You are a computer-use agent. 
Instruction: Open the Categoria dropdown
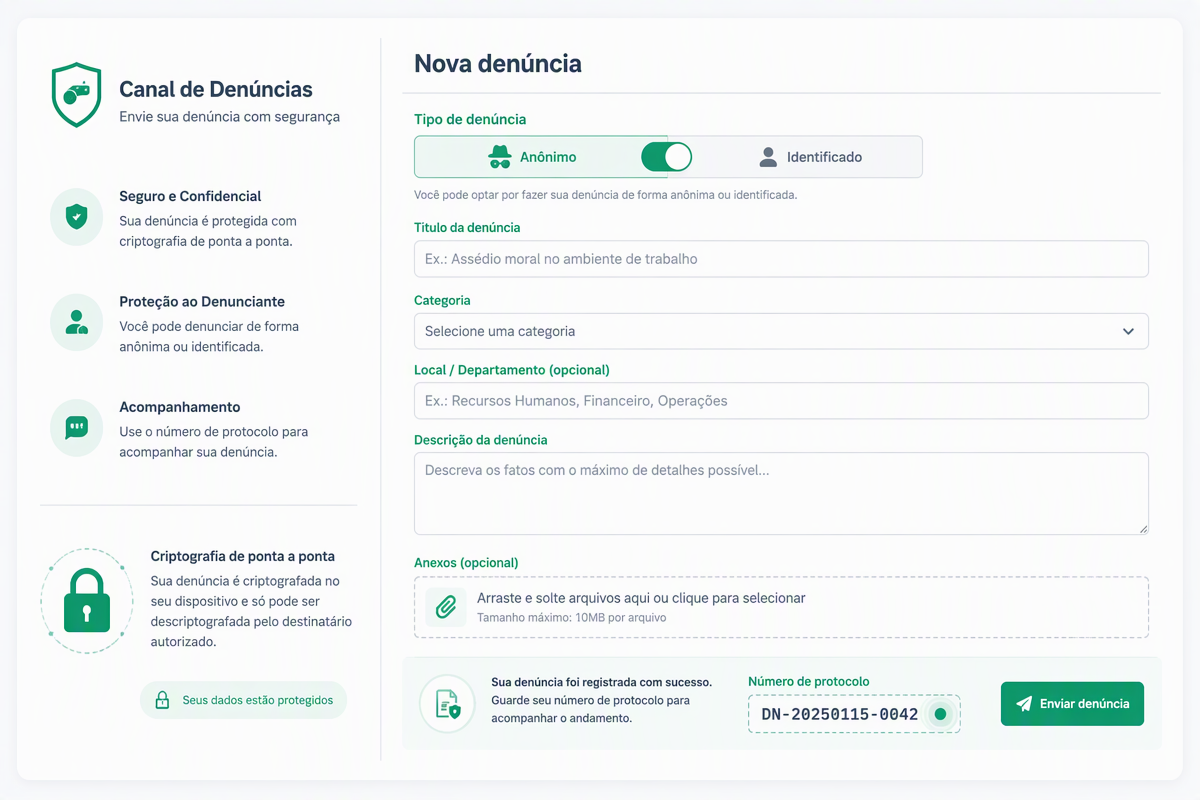781,331
